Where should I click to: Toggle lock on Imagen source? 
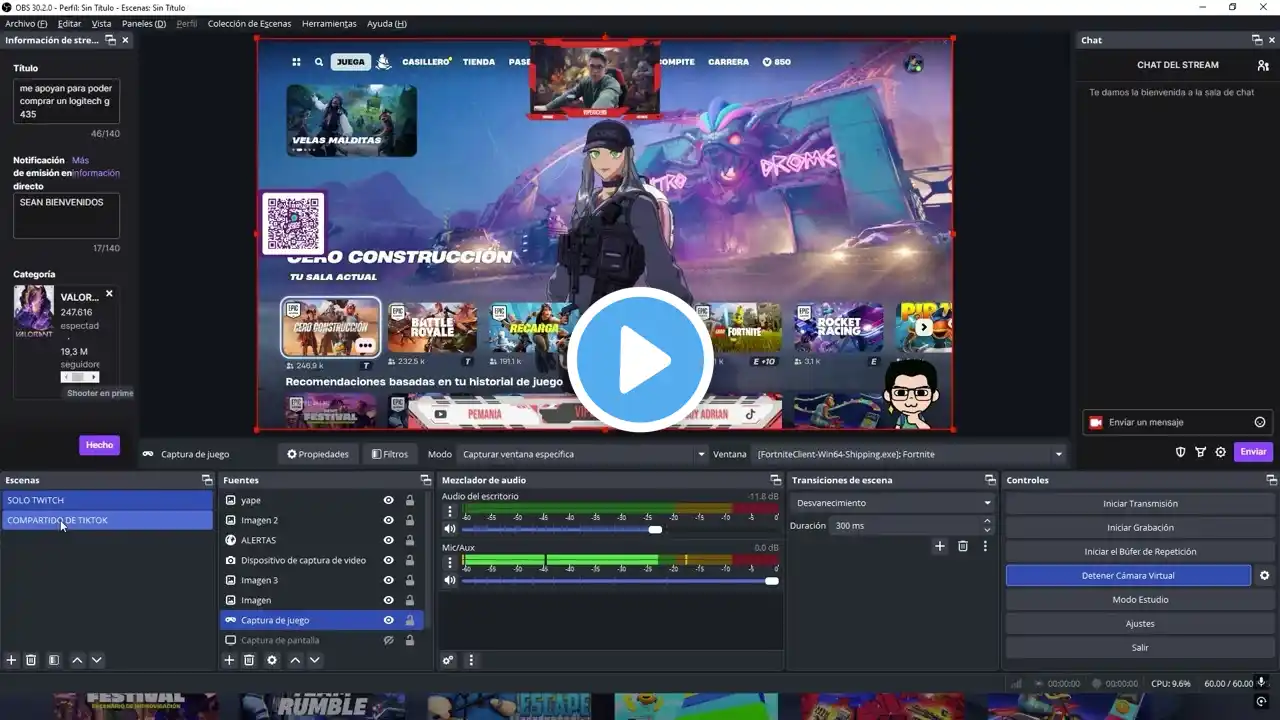tap(409, 600)
